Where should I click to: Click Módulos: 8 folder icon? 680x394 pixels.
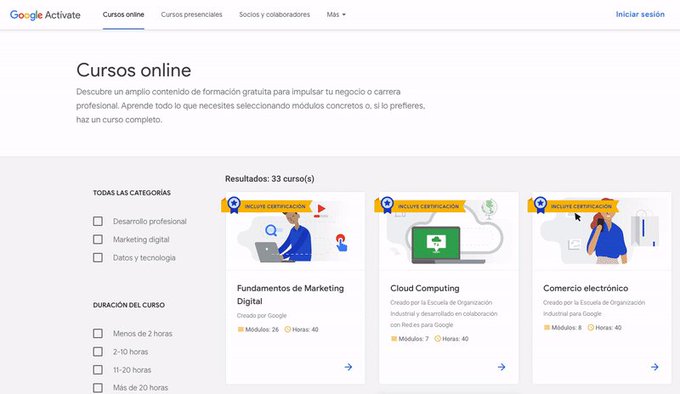point(547,328)
